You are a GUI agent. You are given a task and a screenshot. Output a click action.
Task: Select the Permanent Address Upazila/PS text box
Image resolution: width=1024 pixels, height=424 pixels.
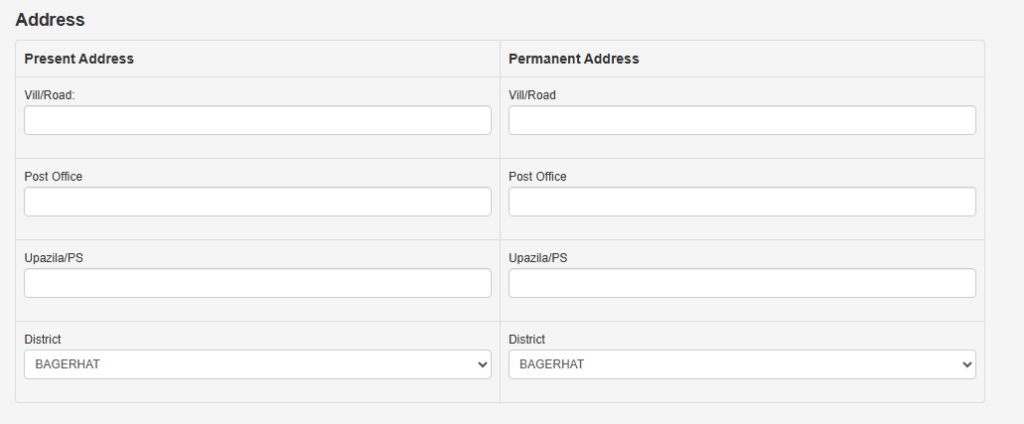coord(742,283)
